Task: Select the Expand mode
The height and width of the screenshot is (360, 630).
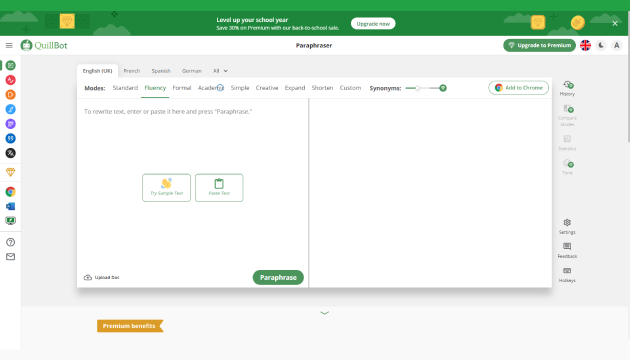Action: click(295, 88)
